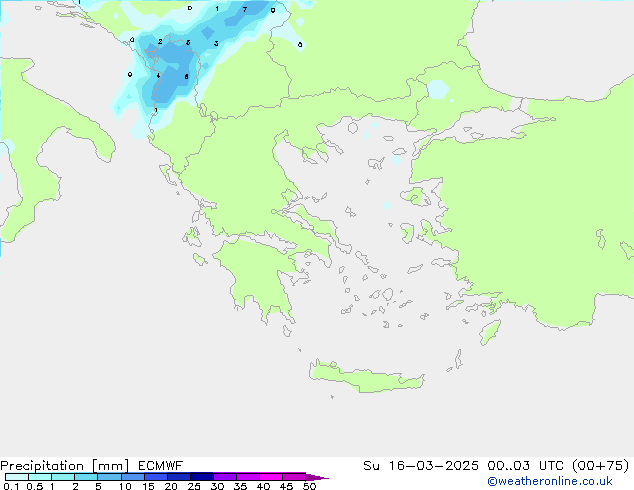Click the weatheronline.co.uk copyright link

pyautogui.click(x=549, y=481)
